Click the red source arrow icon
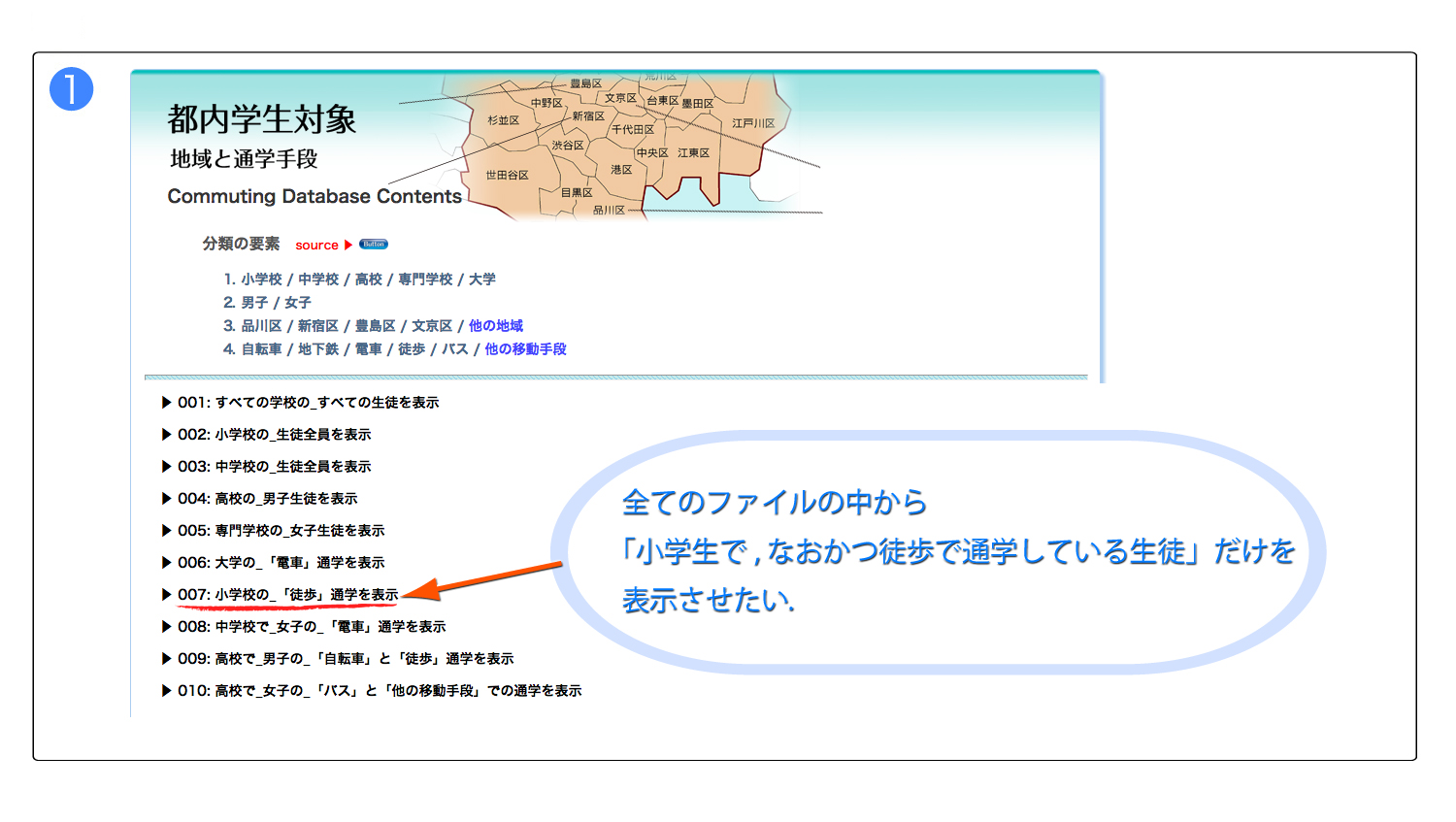 coord(348,246)
